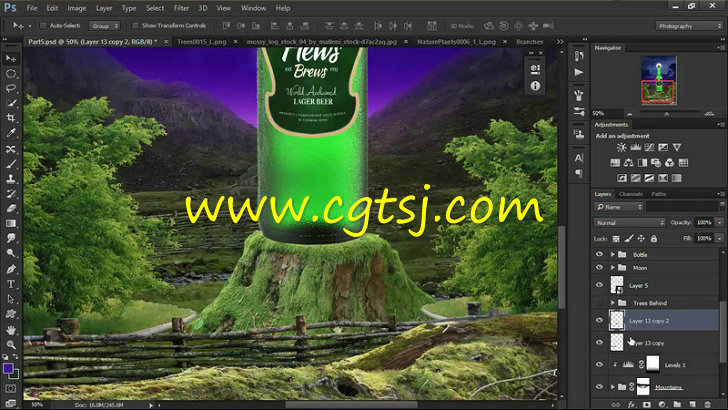Hide the Mountains group

(x=599, y=387)
